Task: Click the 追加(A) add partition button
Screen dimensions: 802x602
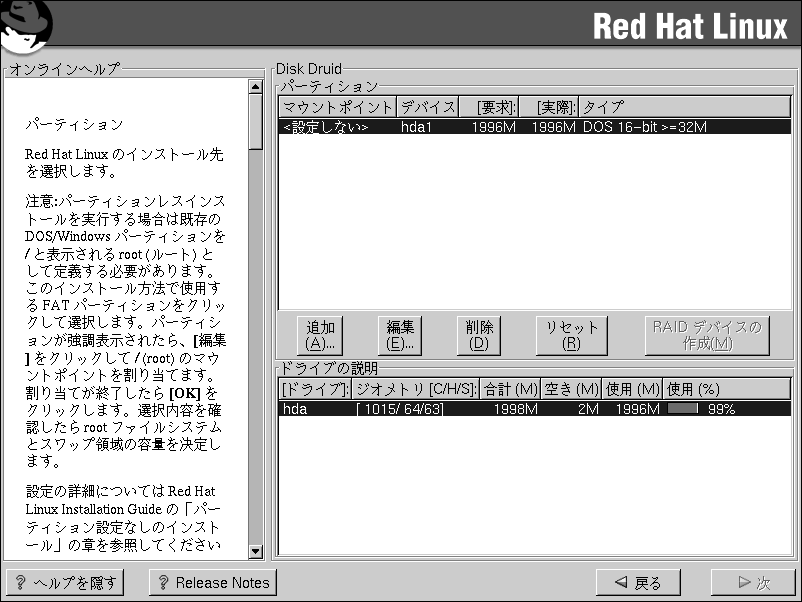Action: pyautogui.click(x=320, y=335)
